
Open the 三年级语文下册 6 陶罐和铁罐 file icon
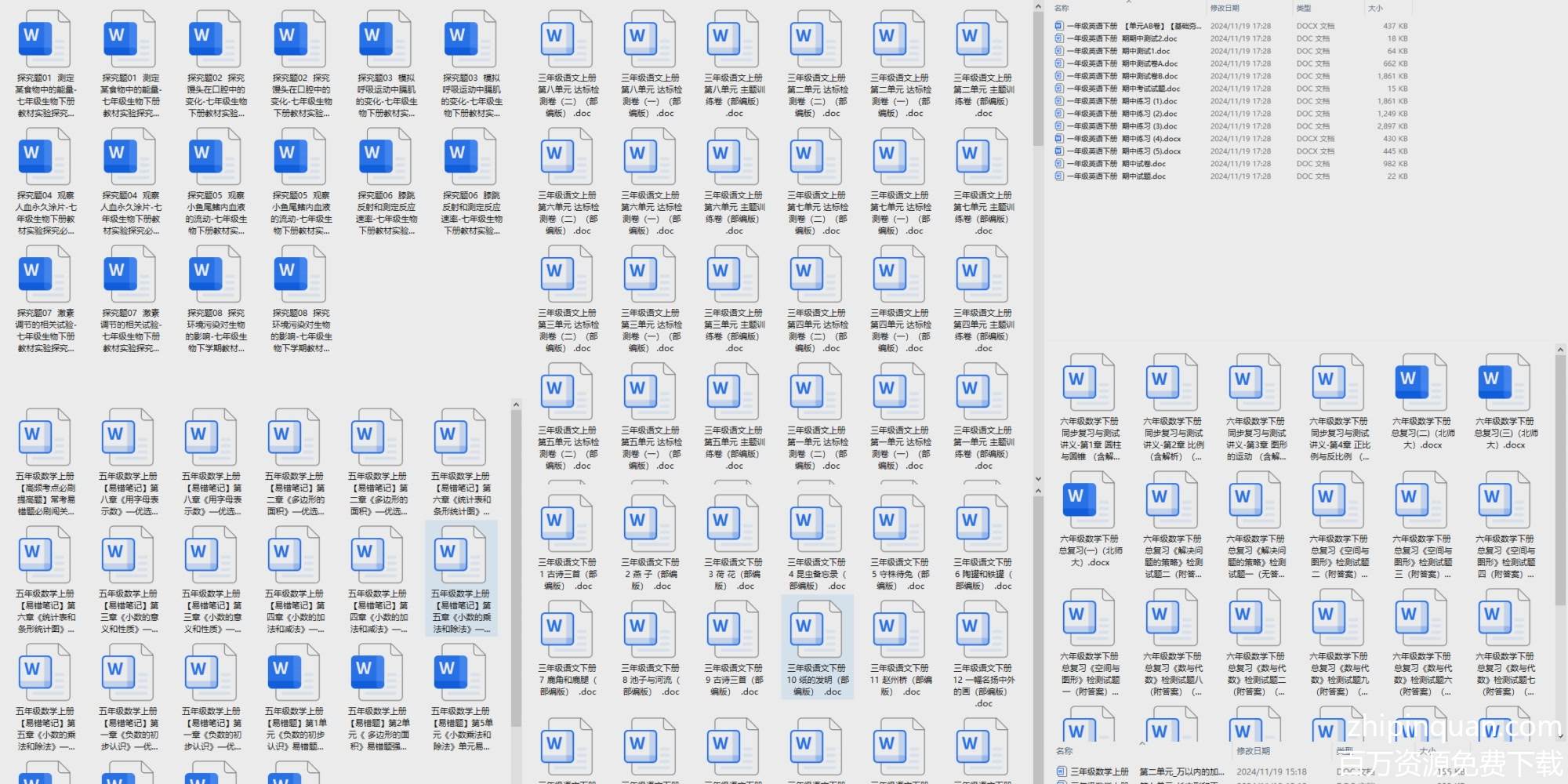[983, 524]
